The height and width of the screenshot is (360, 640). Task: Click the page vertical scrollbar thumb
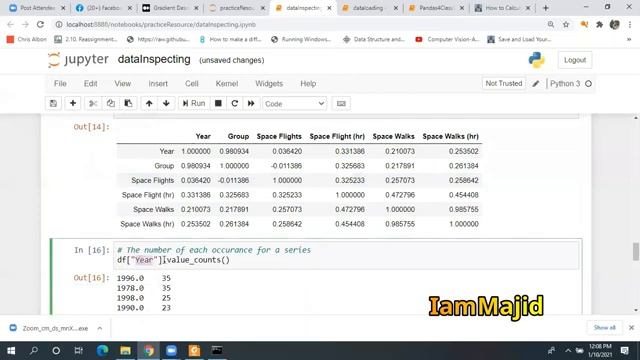[x=636, y=251]
